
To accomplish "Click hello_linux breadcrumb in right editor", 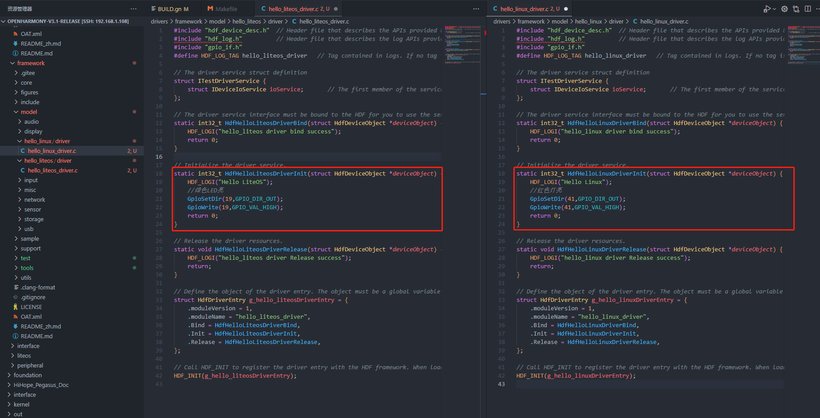I will point(588,21).
